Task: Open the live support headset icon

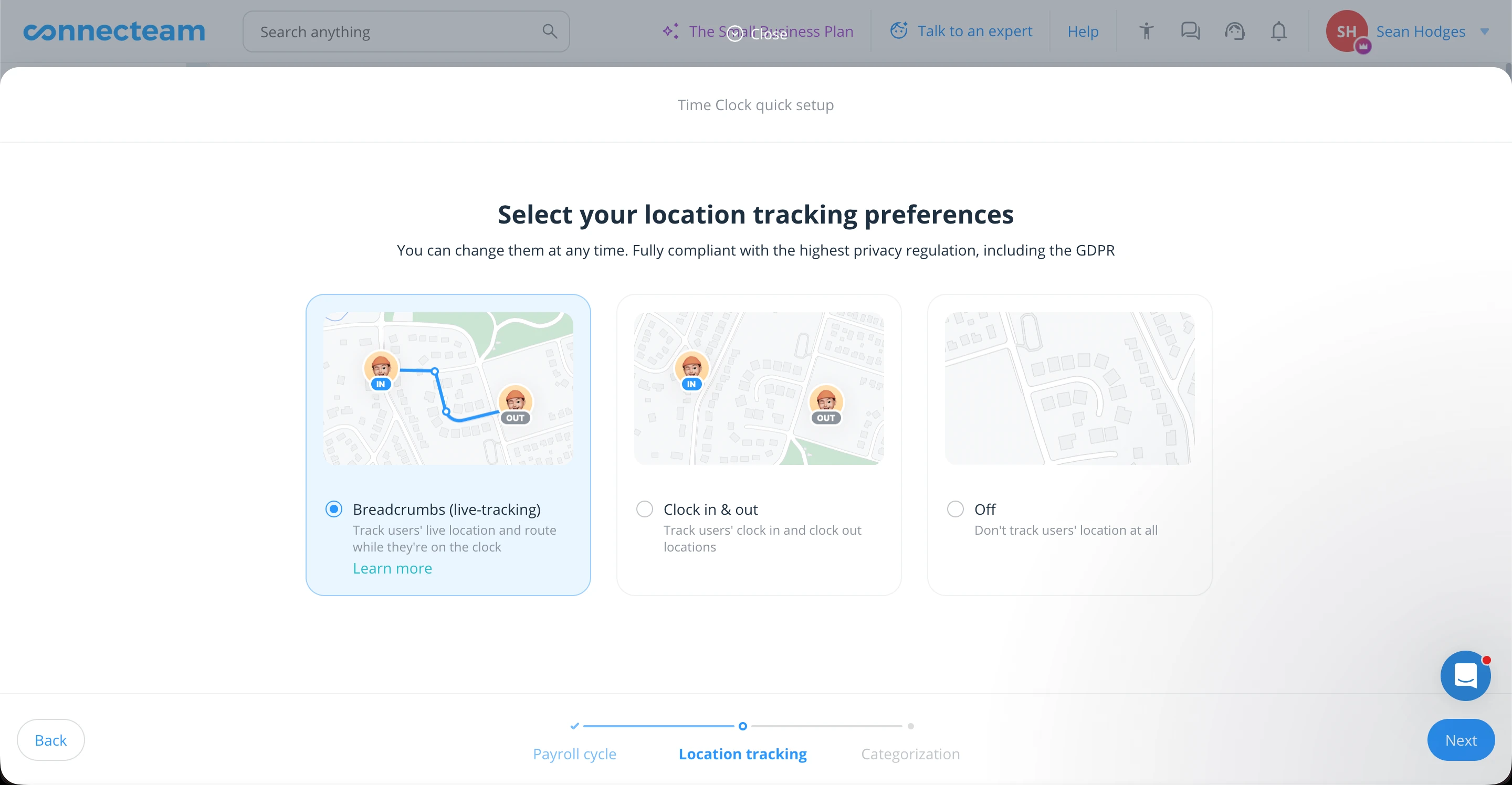Action: (1234, 31)
